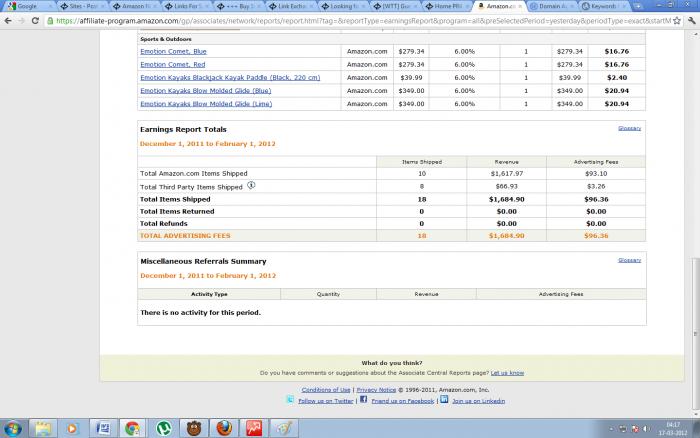The width and height of the screenshot is (700, 438).
Task: Launch the media player taskbar icon
Action: (x=71, y=429)
